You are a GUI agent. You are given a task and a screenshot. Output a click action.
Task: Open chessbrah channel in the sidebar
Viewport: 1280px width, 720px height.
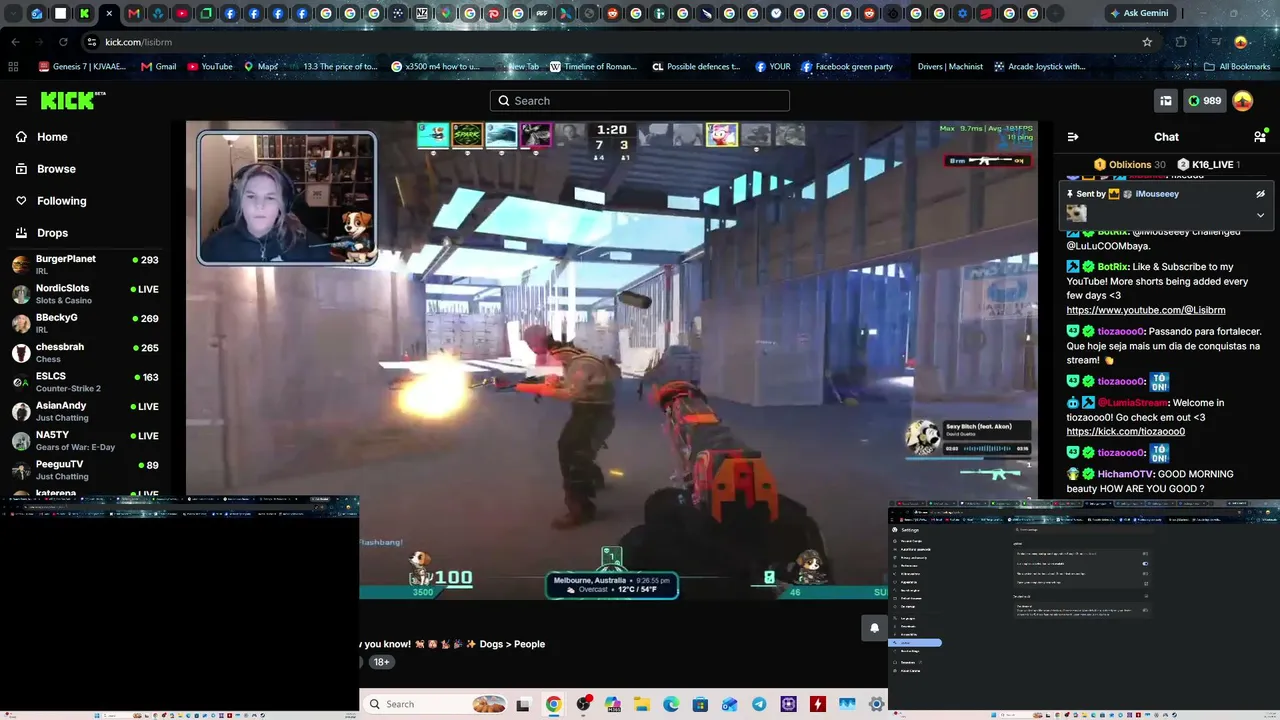pos(85,352)
